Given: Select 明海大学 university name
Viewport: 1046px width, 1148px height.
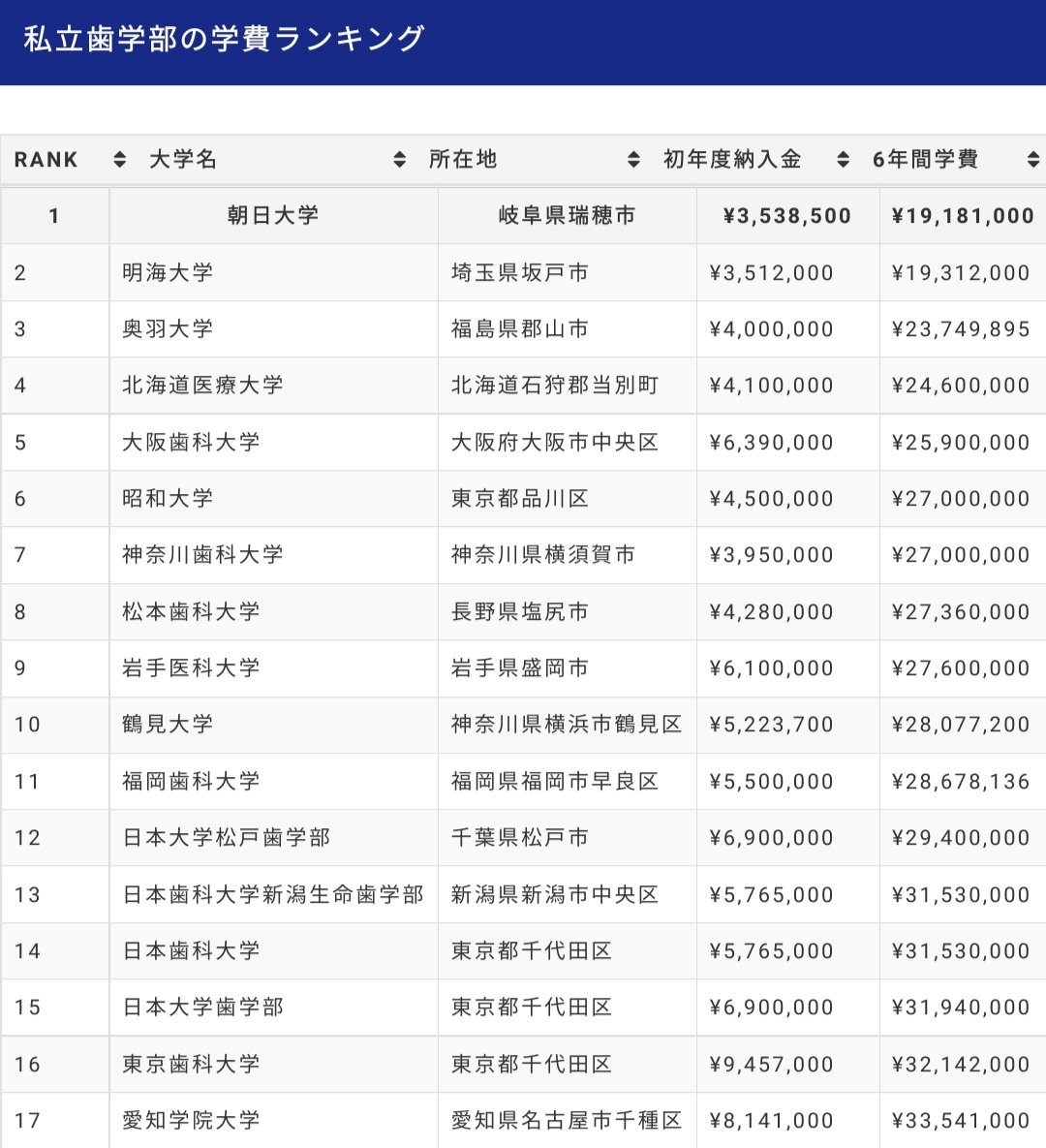Looking at the screenshot, I should tap(168, 272).
